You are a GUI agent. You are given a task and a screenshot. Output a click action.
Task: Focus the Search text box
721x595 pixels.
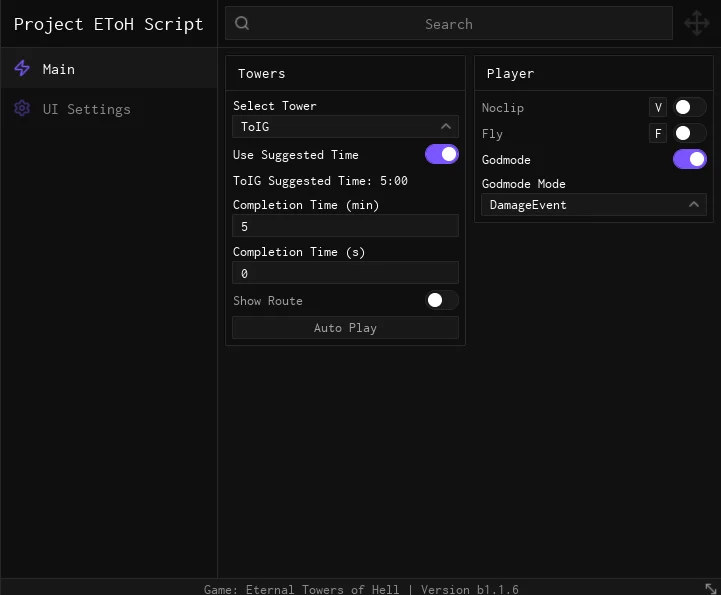click(449, 23)
